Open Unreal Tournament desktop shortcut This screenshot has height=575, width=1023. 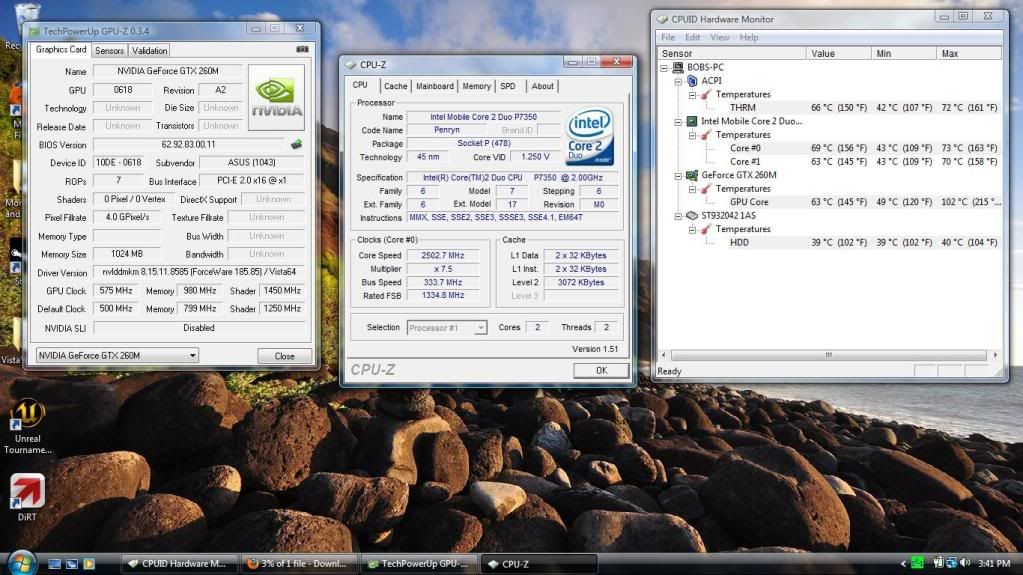click(x=27, y=427)
